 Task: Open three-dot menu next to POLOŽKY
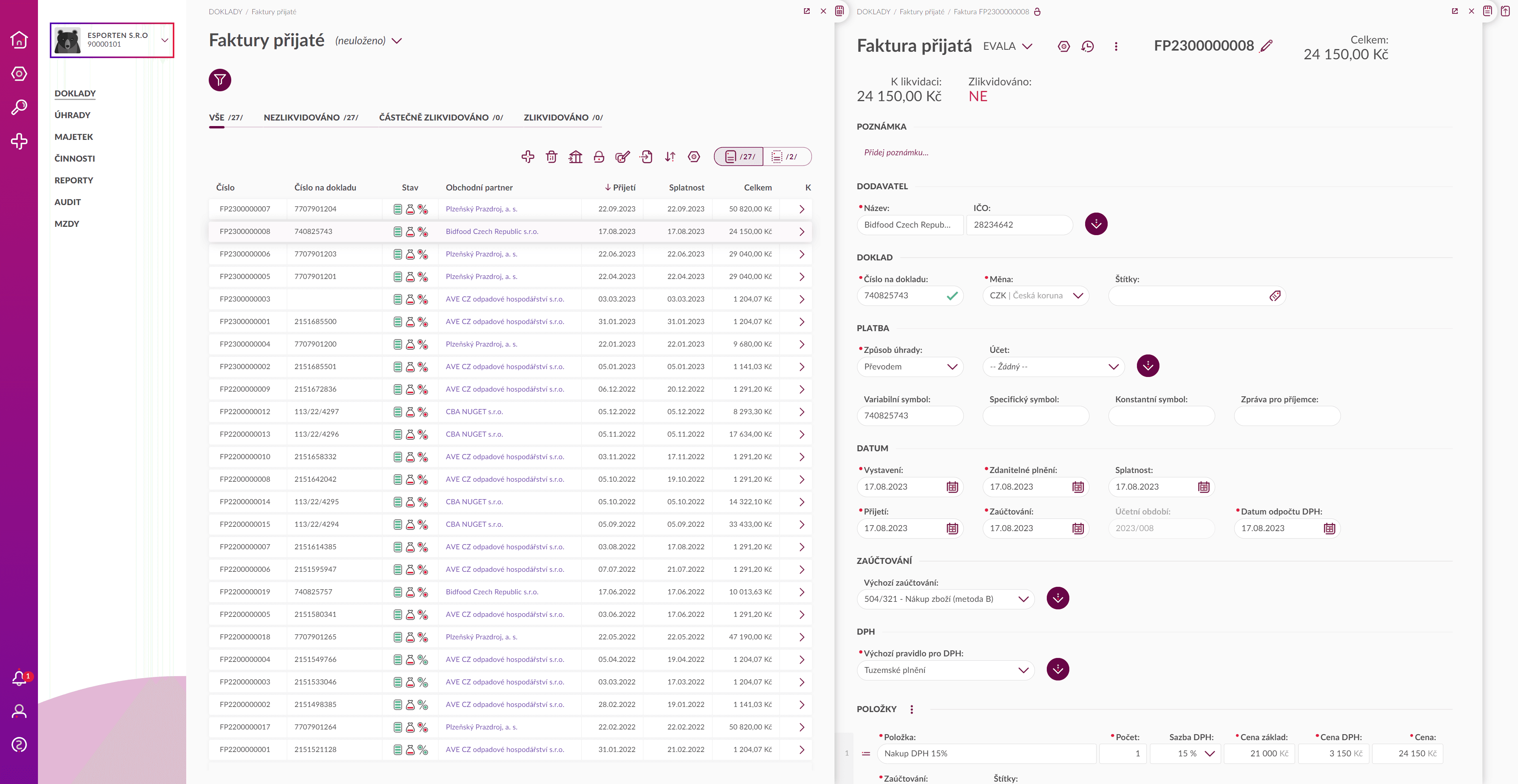[912, 709]
